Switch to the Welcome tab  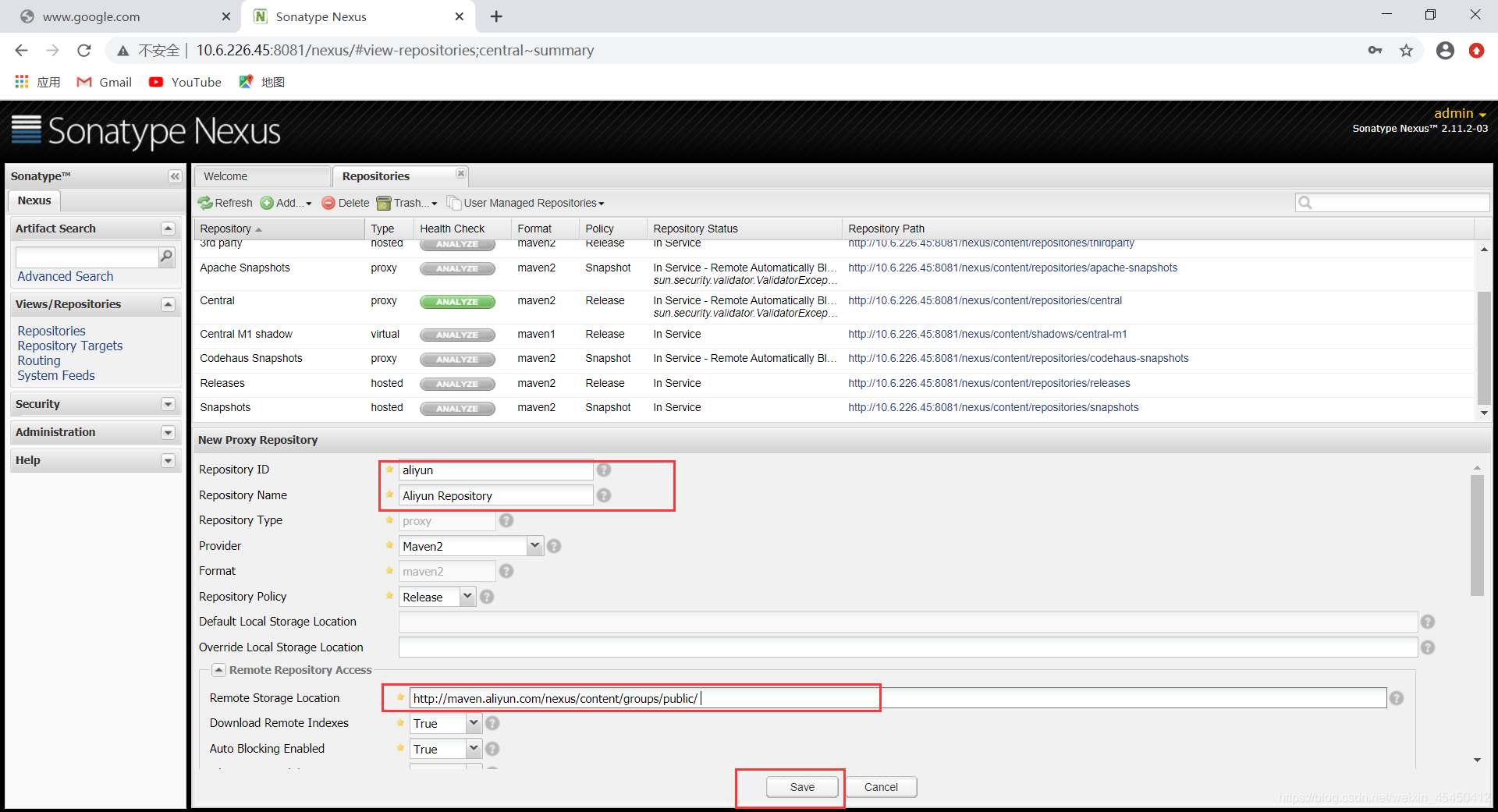(262, 176)
